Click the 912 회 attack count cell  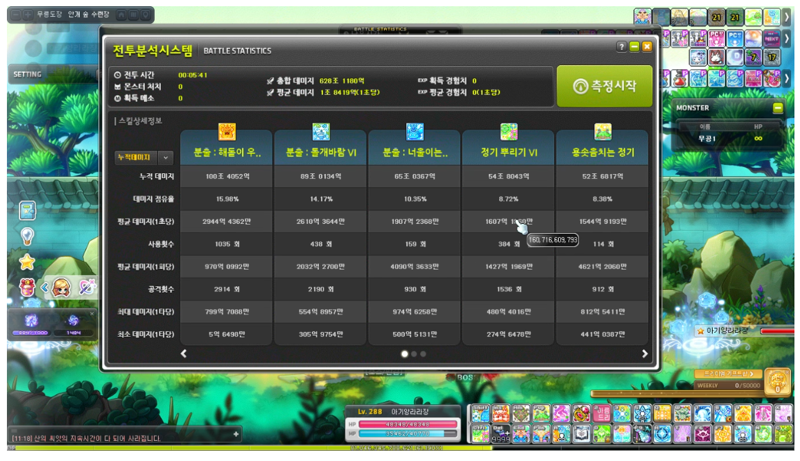[x=602, y=289]
